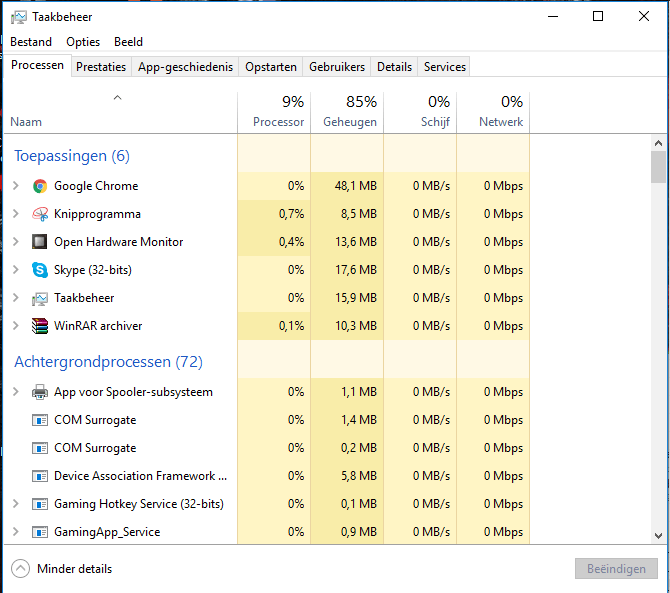
Task: Click the Skype process icon
Action: [x=40, y=270]
